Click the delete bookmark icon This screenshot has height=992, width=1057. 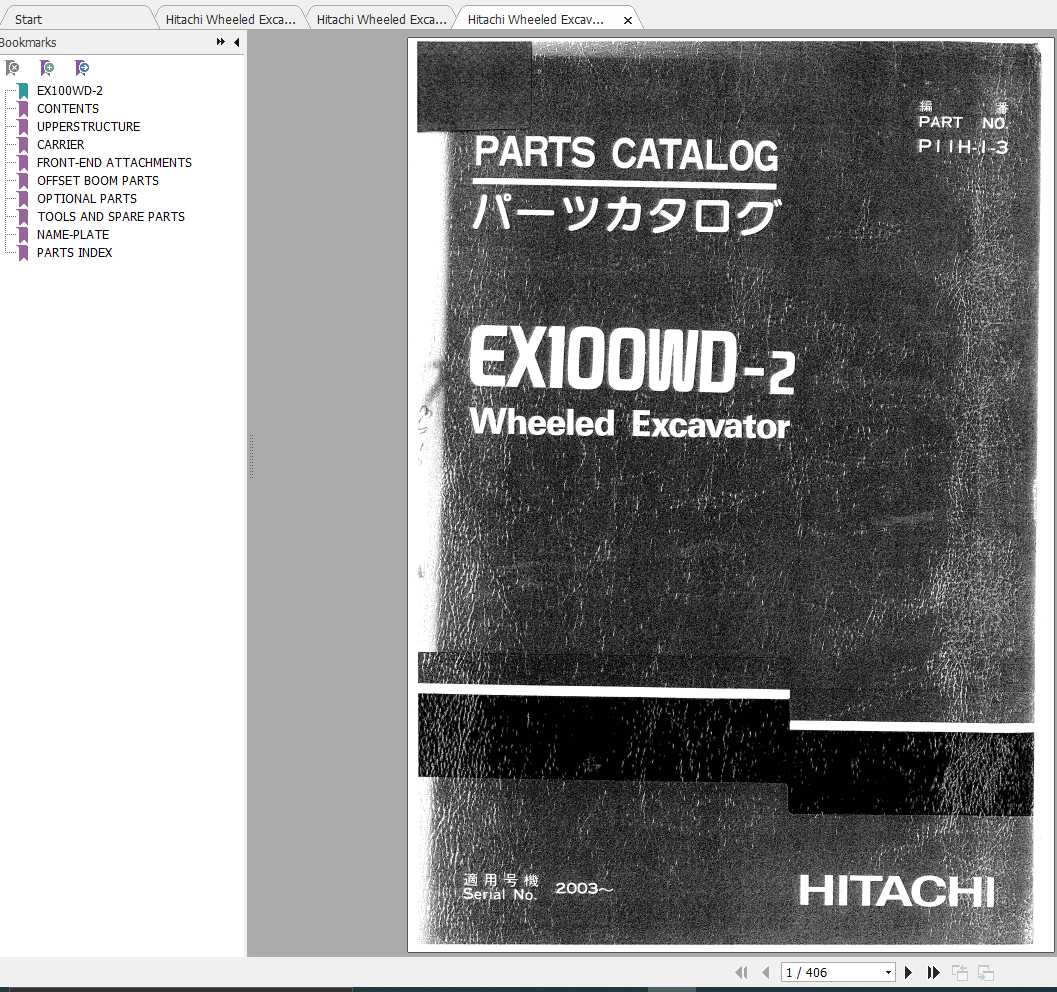pyautogui.click(x=13, y=67)
